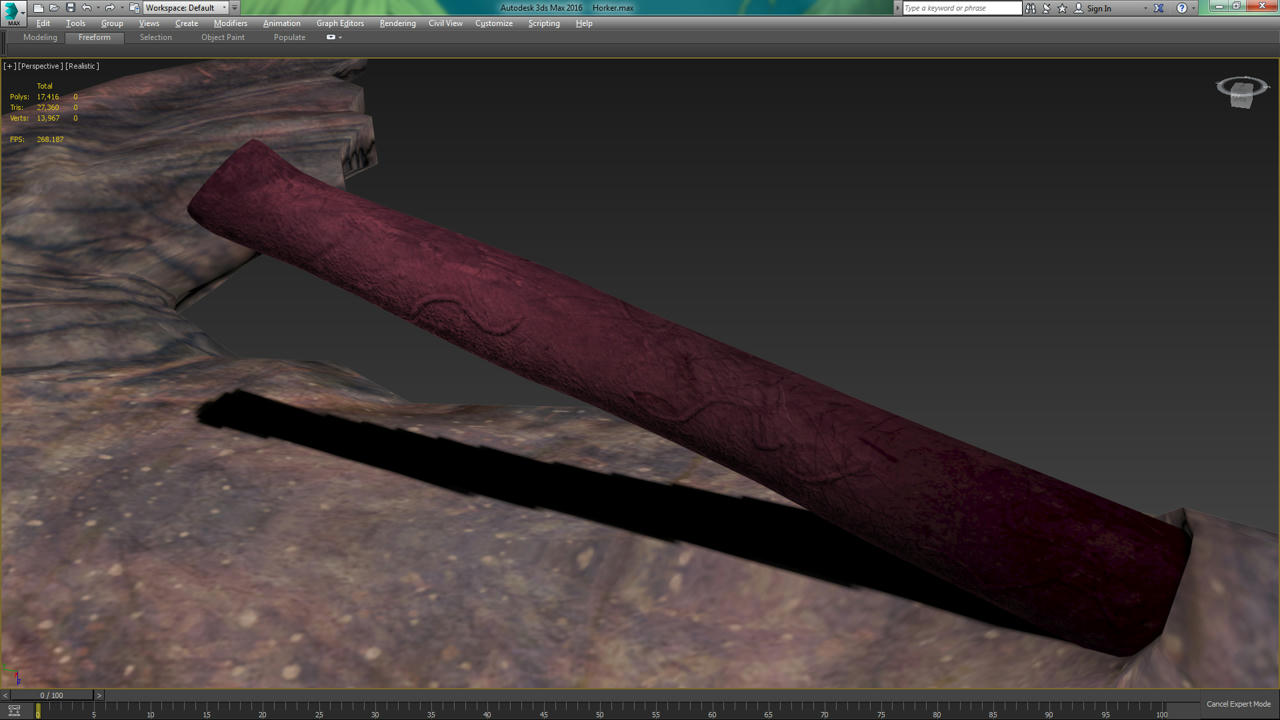Click the [Realistic] shading label
Viewport: 1280px width, 720px height.
(x=82, y=66)
